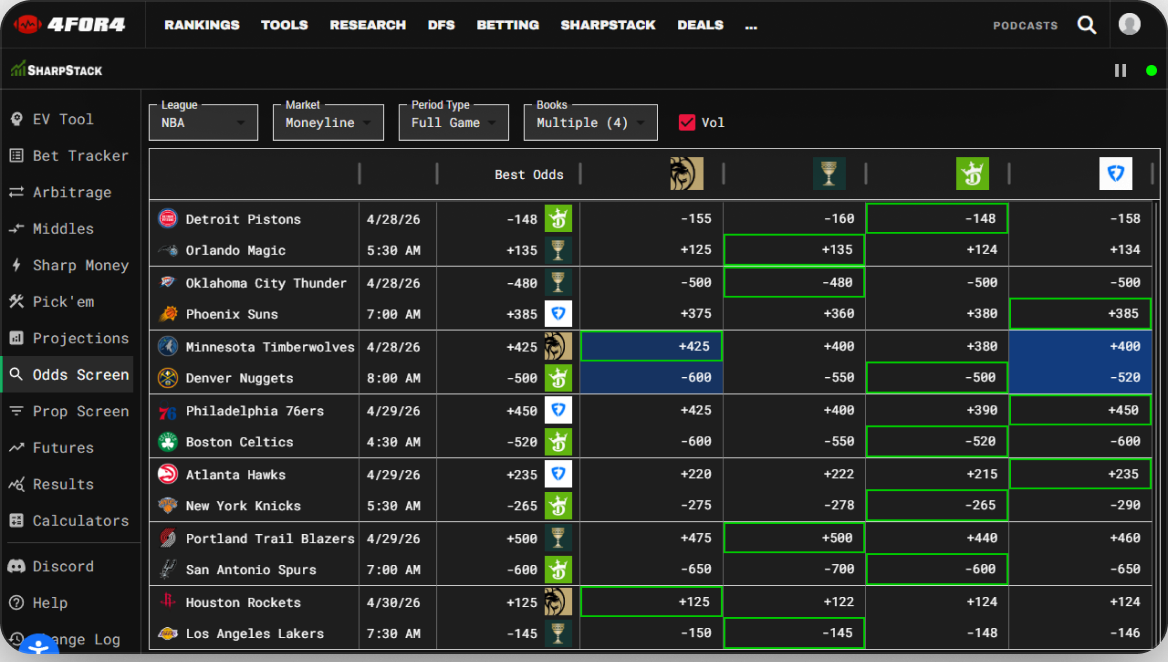Select Odds Screen in sidebar
This screenshot has height=662, width=1168.
[69, 375]
